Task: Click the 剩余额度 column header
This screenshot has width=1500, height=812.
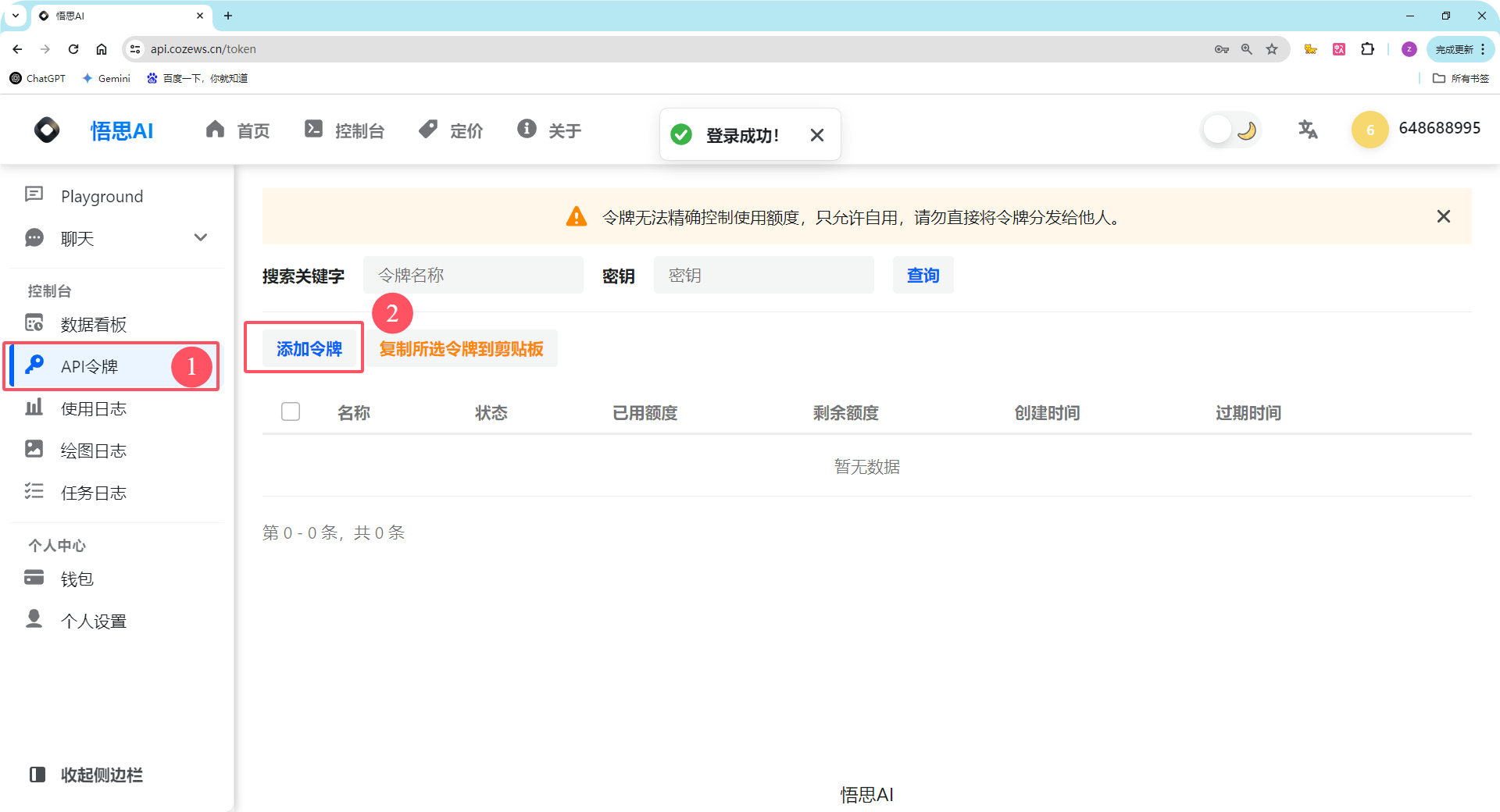Action: [846, 412]
